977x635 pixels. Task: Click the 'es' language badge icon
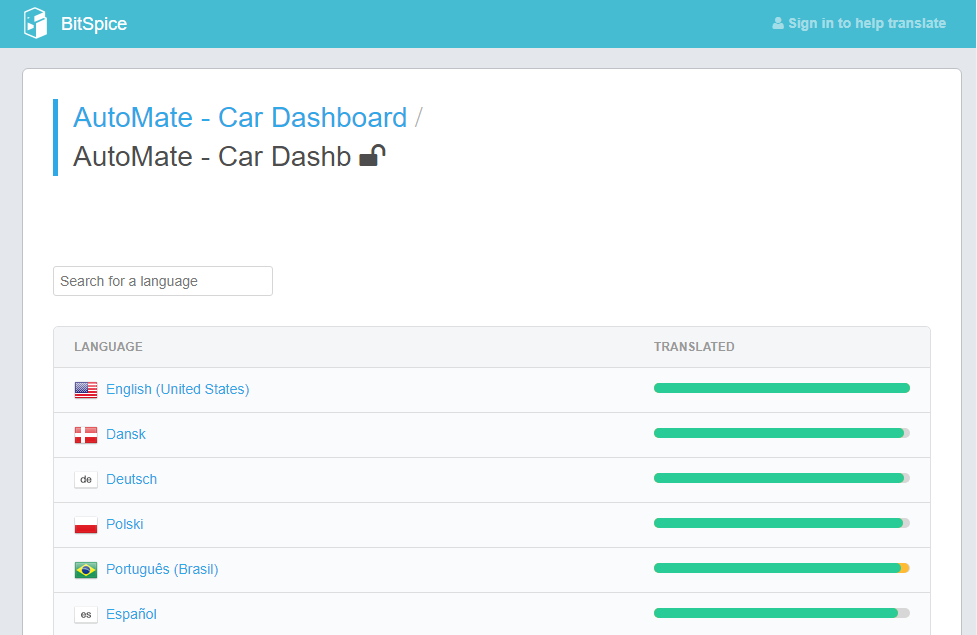pos(86,614)
